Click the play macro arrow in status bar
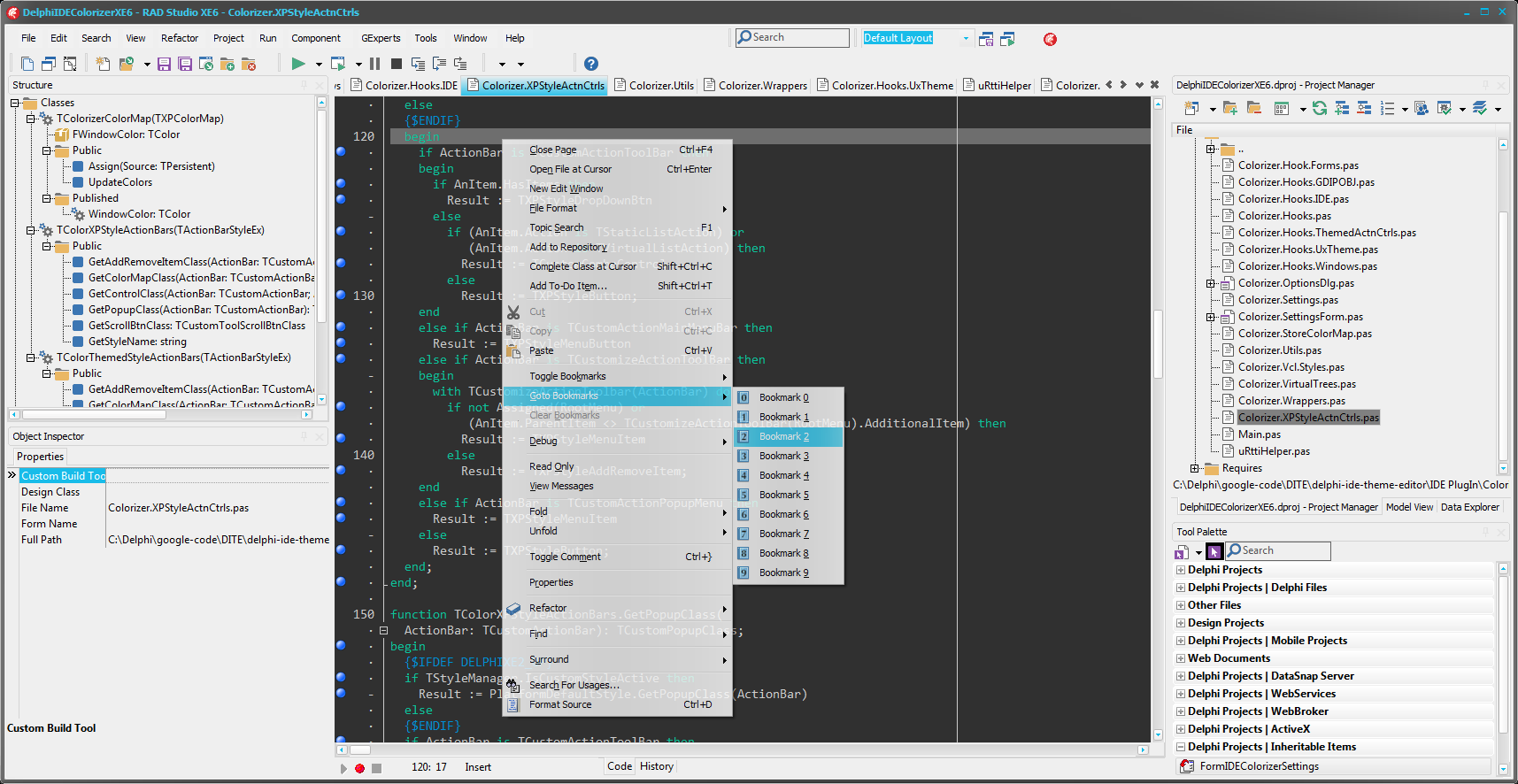The height and width of the screenshot is (784, 1518). click(343, 768)
